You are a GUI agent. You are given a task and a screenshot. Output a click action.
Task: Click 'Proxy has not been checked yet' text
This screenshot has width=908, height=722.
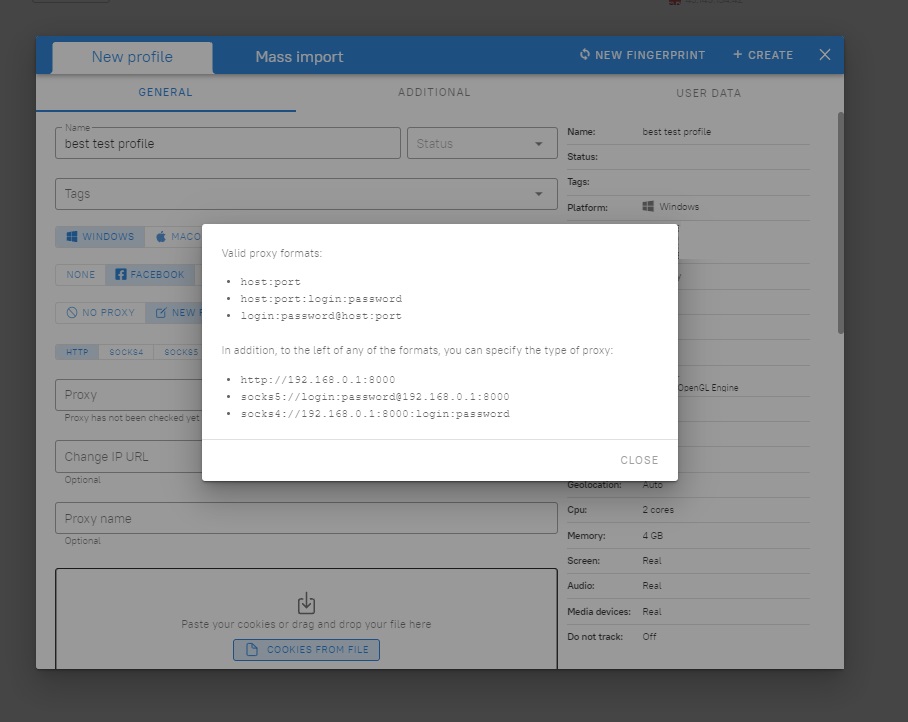pos(132,417)
